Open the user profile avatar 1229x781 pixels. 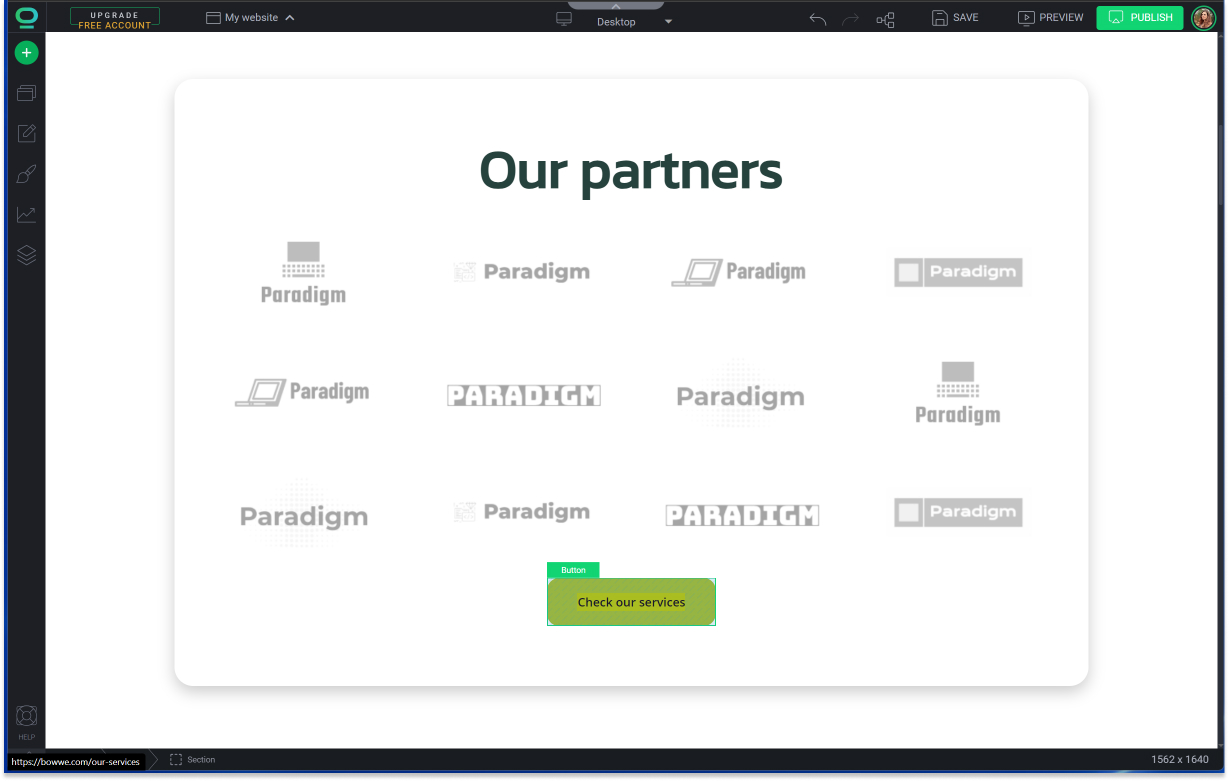tap(1203, 18)
